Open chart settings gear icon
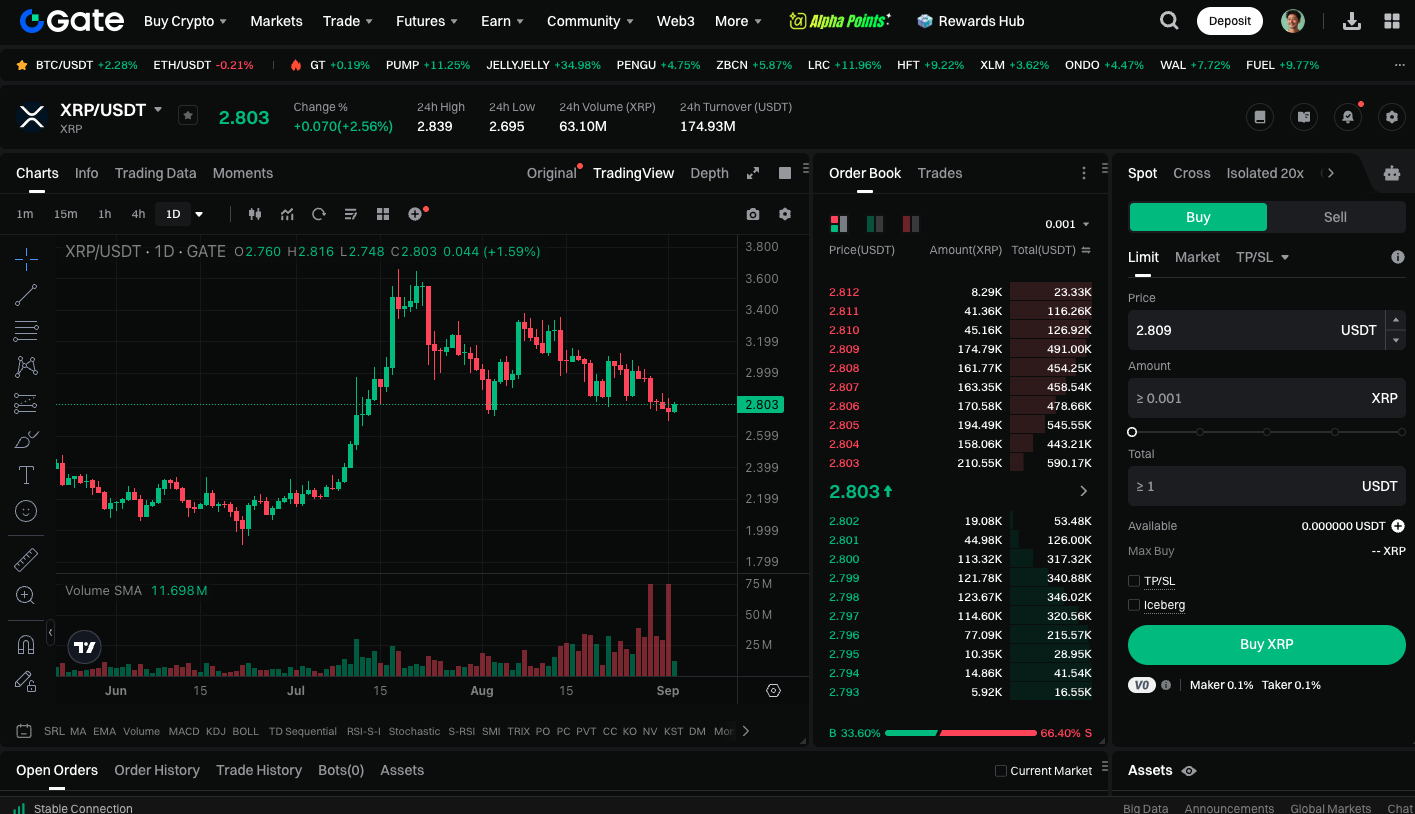The width and height of the screenshot is (1415, 814). tap(785, 214)
